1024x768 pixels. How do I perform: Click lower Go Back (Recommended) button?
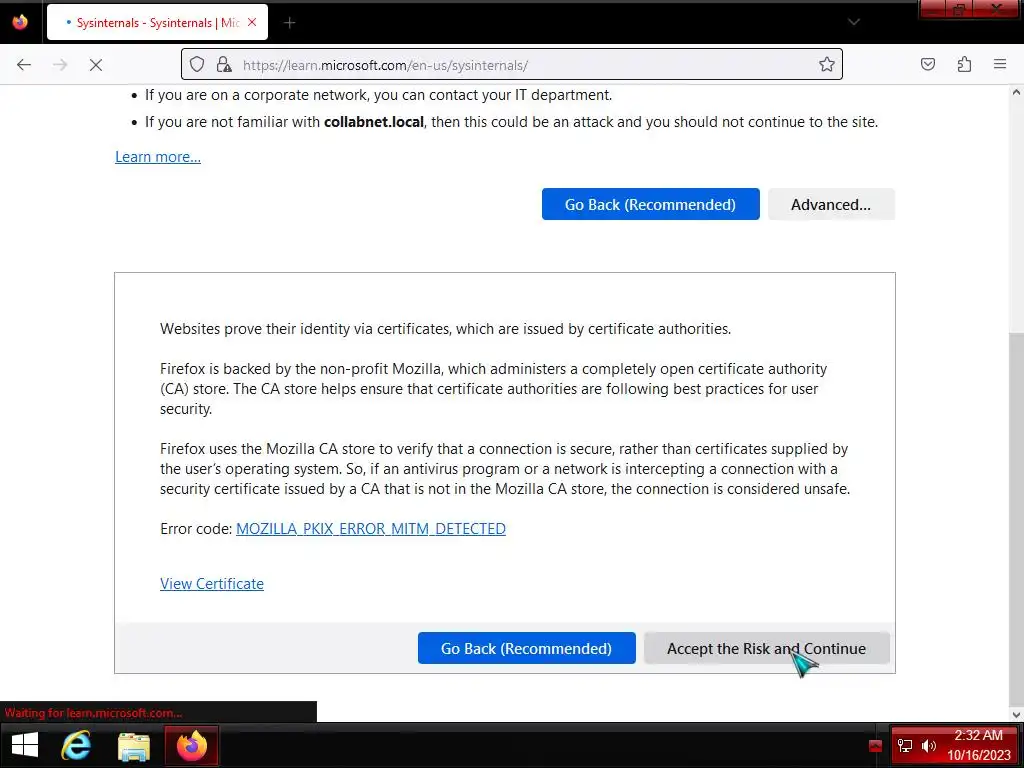click(526, 648)
